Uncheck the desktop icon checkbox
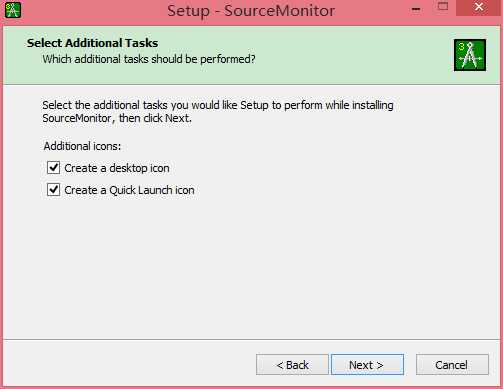 (x=53, y=168)
